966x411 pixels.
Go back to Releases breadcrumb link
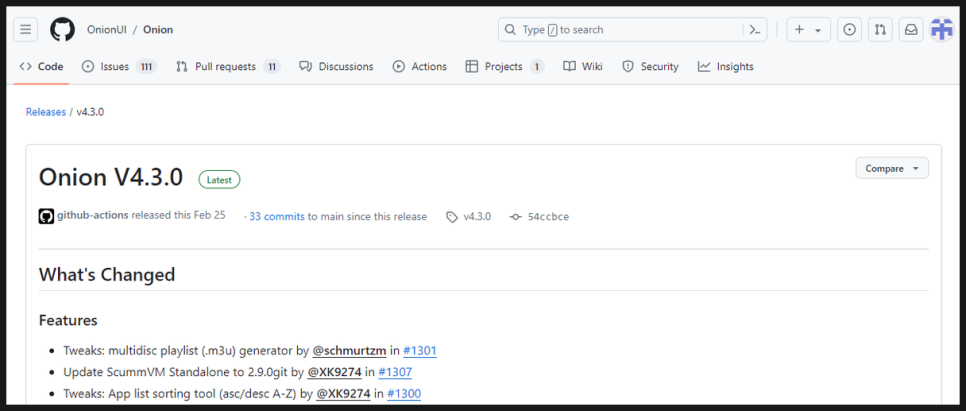click(46, 112)
